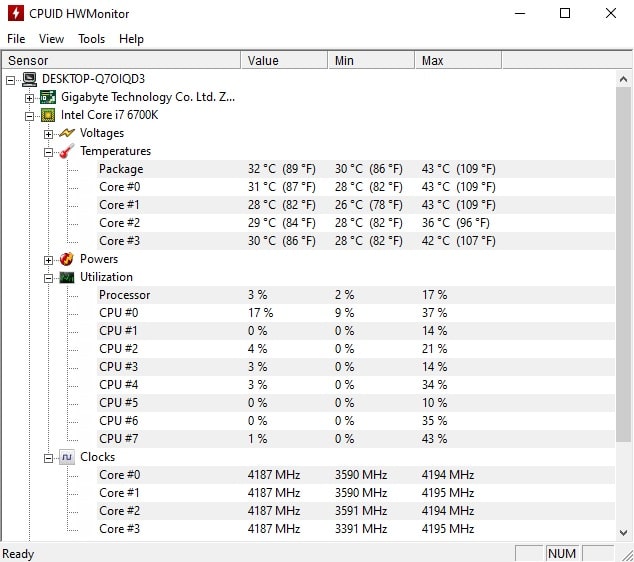This screenshot has height=562, width=634.
Task: Expand the Powers tree node
Action: pos(48,259)
